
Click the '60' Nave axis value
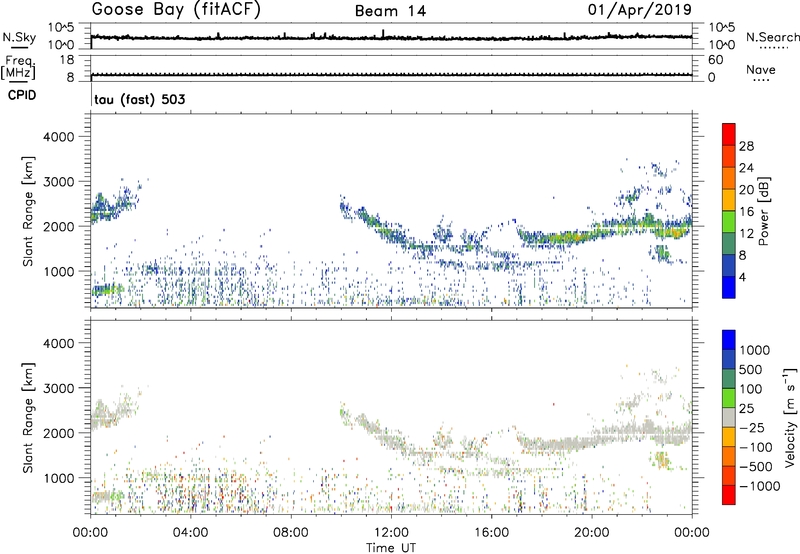click(715, 60)
